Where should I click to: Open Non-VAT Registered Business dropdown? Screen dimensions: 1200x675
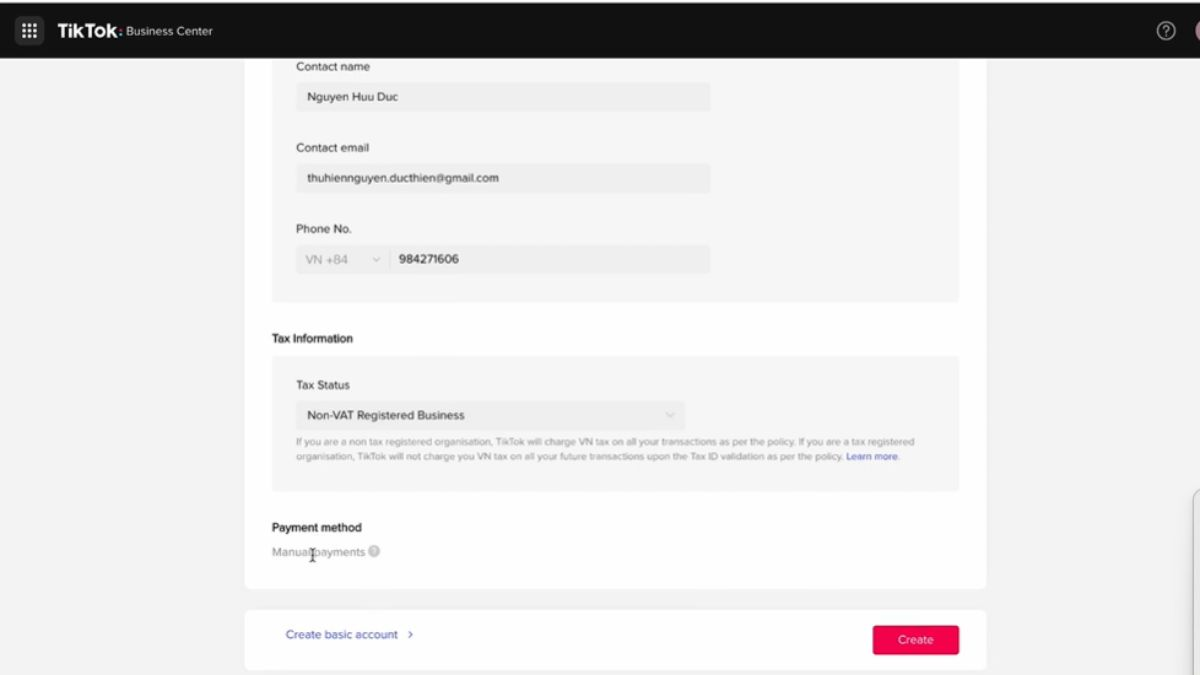tap(489, 415)
